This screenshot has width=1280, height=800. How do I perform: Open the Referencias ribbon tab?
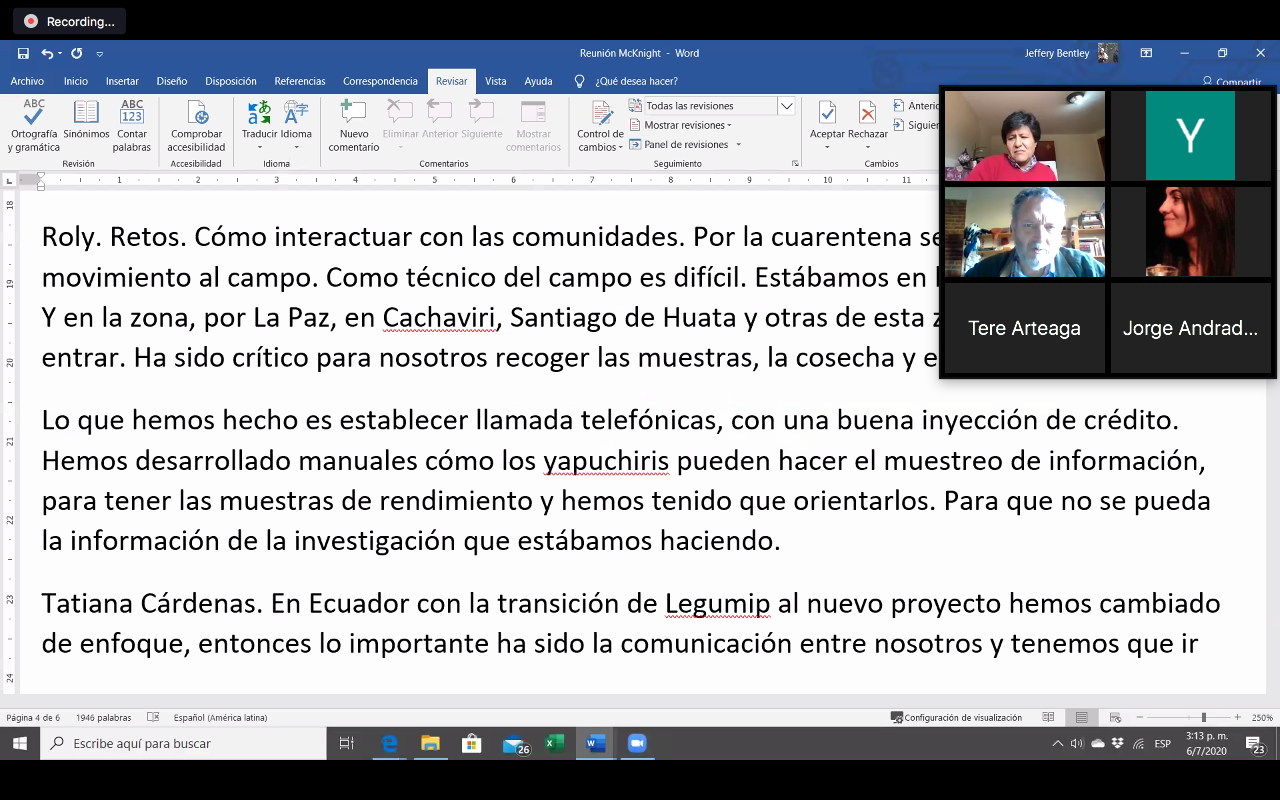point(300,81)
